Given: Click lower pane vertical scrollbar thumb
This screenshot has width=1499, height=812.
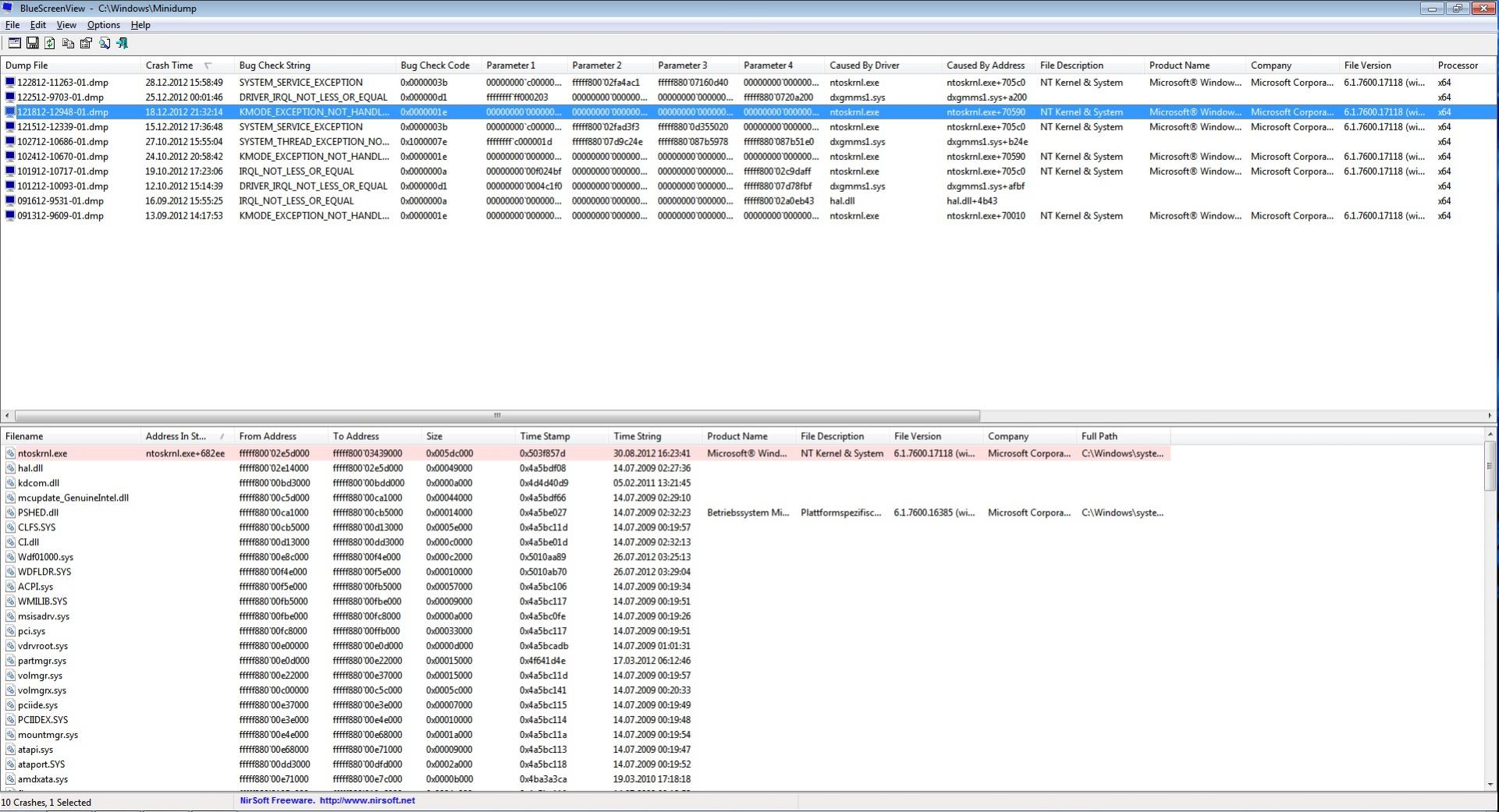Looking at the screenshot, I should coord(1490,466).
